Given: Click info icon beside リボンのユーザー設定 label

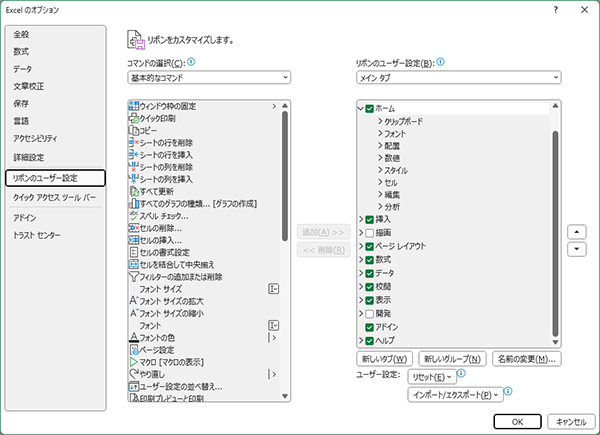Looking at the screenshot, I should [x=440, y=62].
